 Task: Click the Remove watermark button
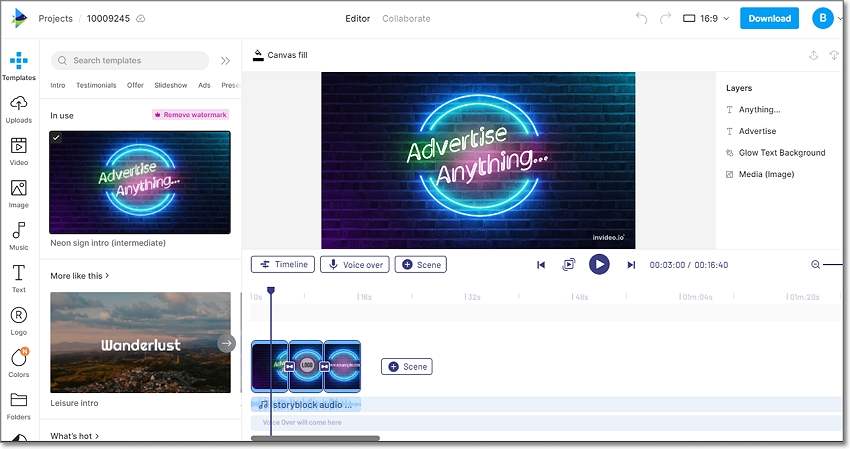click(x=190, y=115)
